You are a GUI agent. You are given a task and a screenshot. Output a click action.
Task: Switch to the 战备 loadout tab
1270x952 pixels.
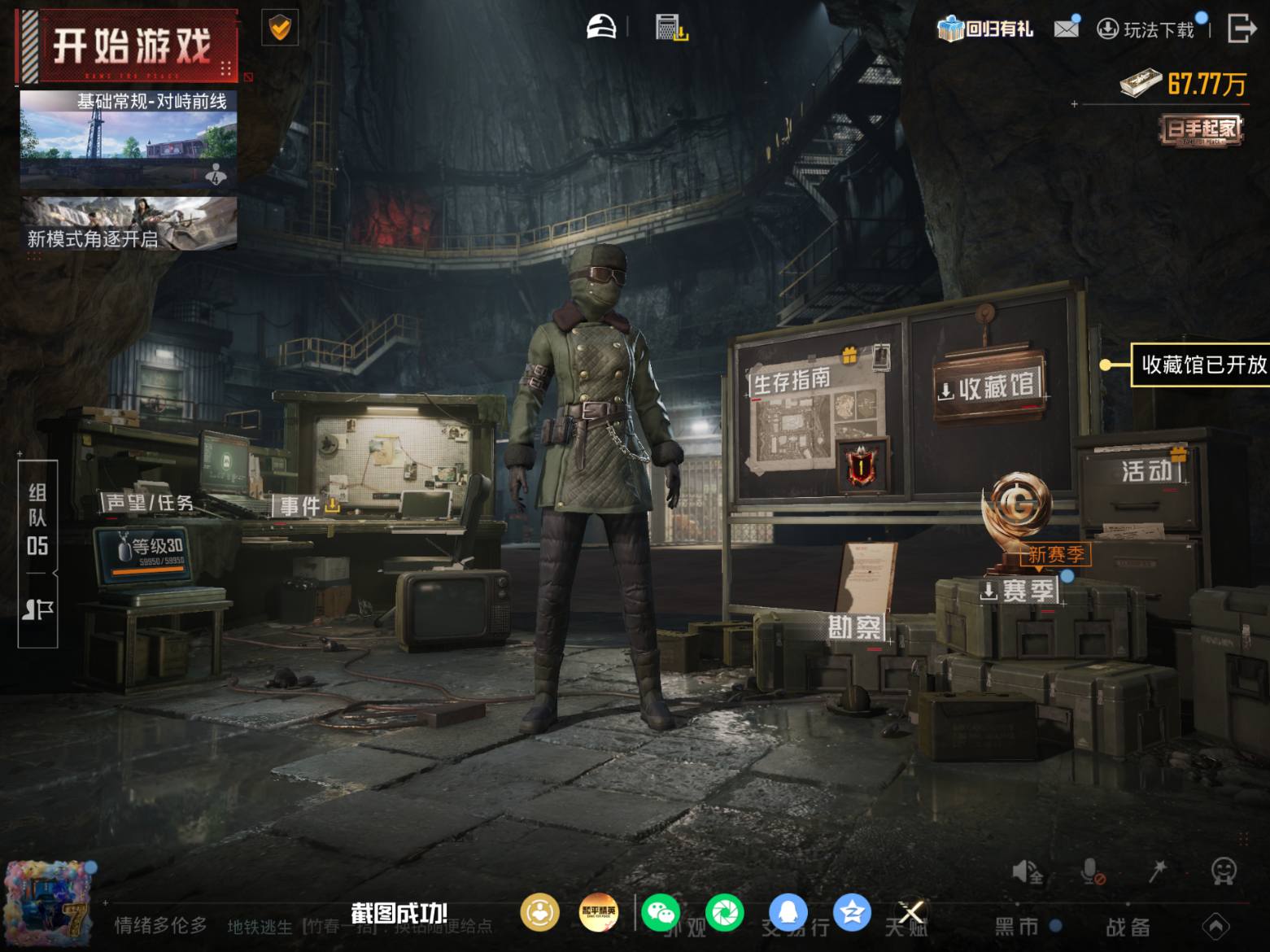click(1128, 926)
